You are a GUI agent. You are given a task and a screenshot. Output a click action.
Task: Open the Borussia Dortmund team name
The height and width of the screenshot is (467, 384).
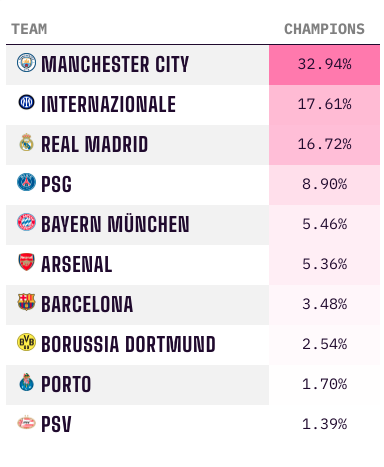[128, 344]
